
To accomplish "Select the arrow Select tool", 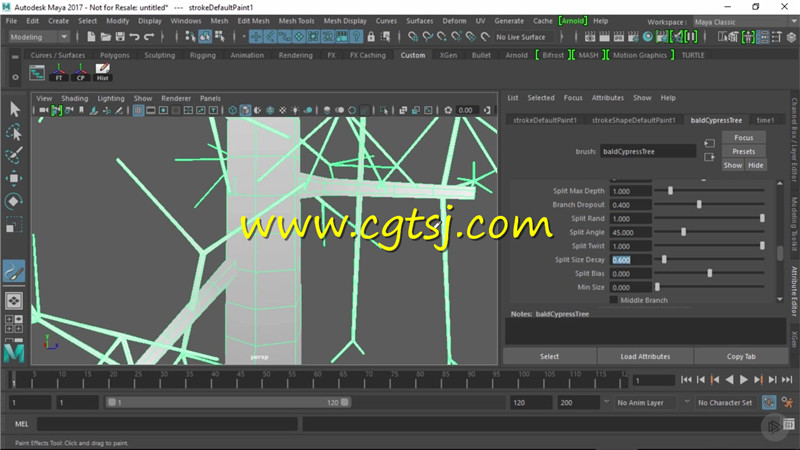I will point(14,109).
